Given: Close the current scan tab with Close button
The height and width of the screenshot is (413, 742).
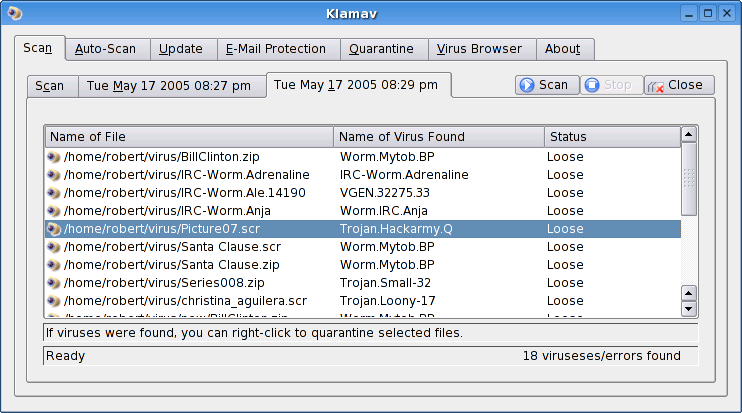Looking at the screenshot, I should 679,85.
